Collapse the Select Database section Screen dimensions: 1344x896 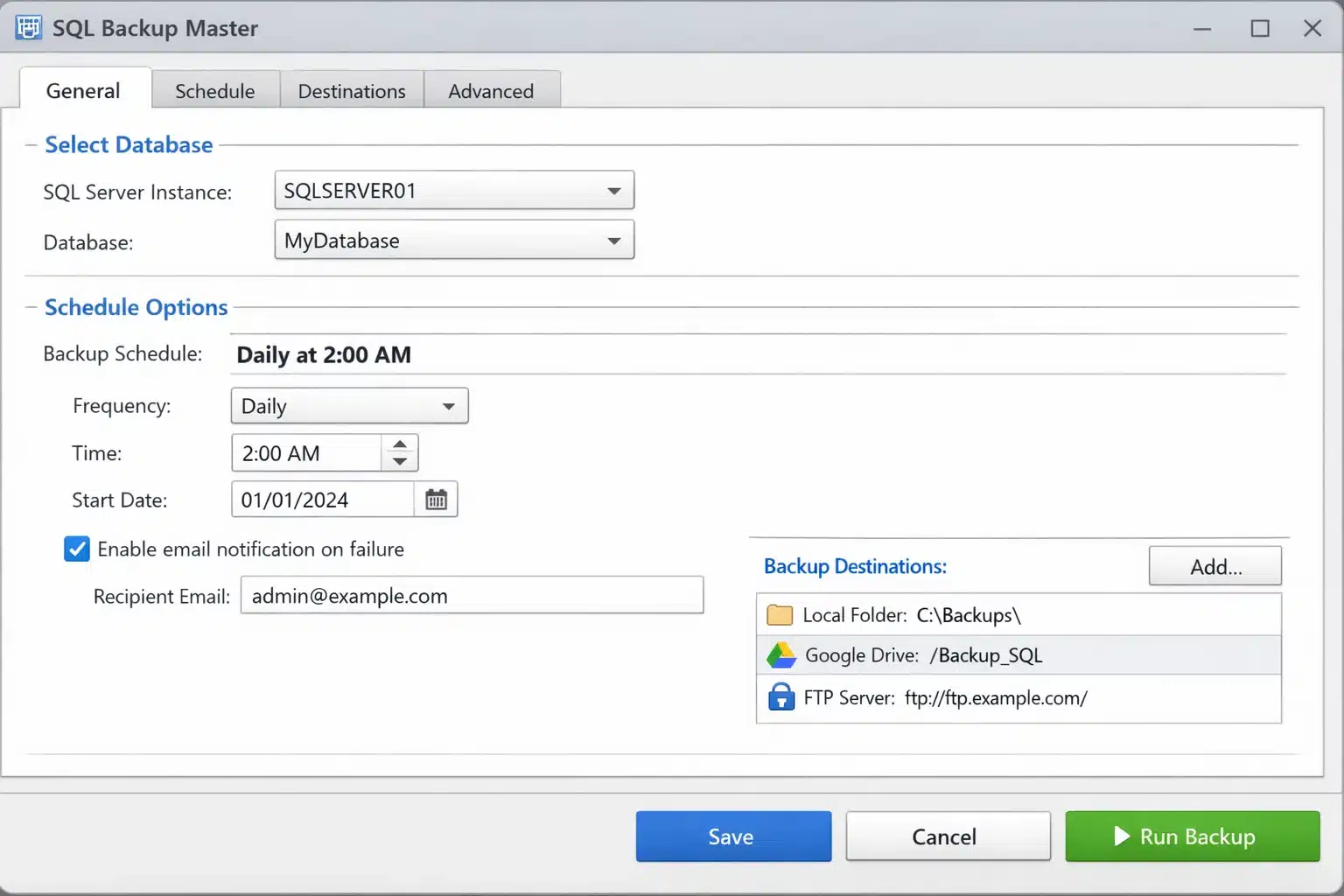click(x=31, y=144)
